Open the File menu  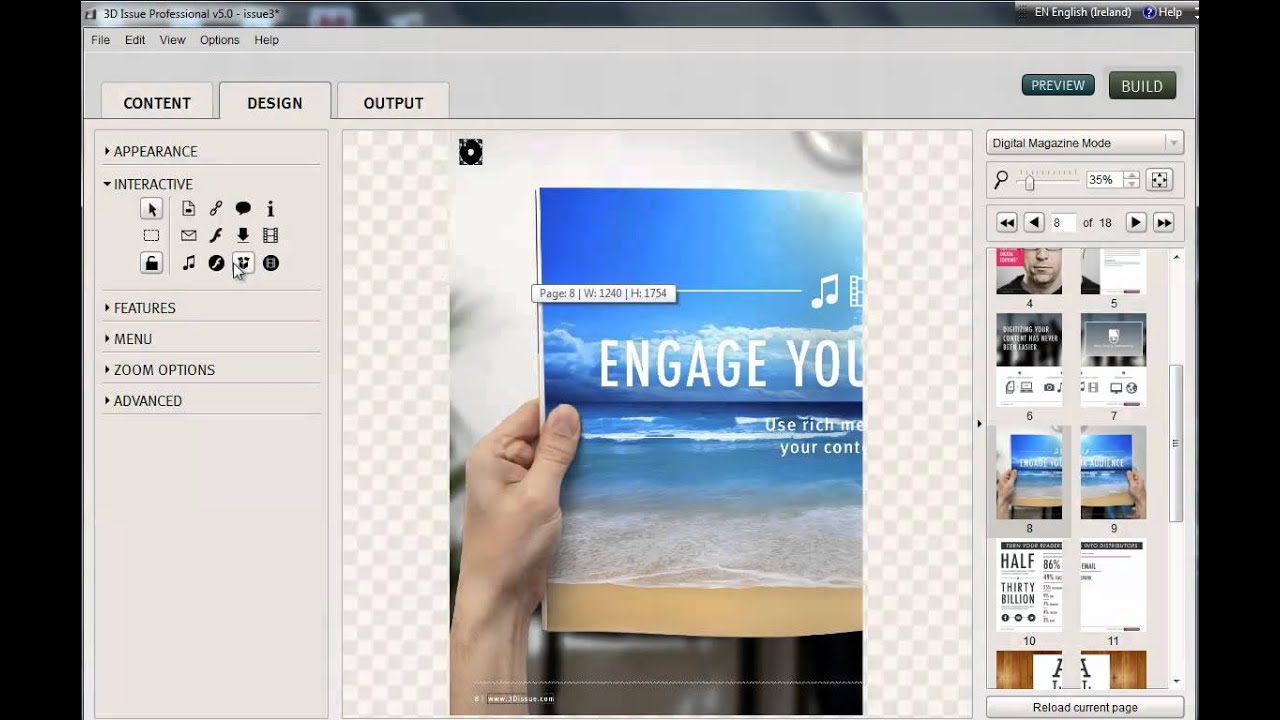pyautogui.click(x=100, y=40)
